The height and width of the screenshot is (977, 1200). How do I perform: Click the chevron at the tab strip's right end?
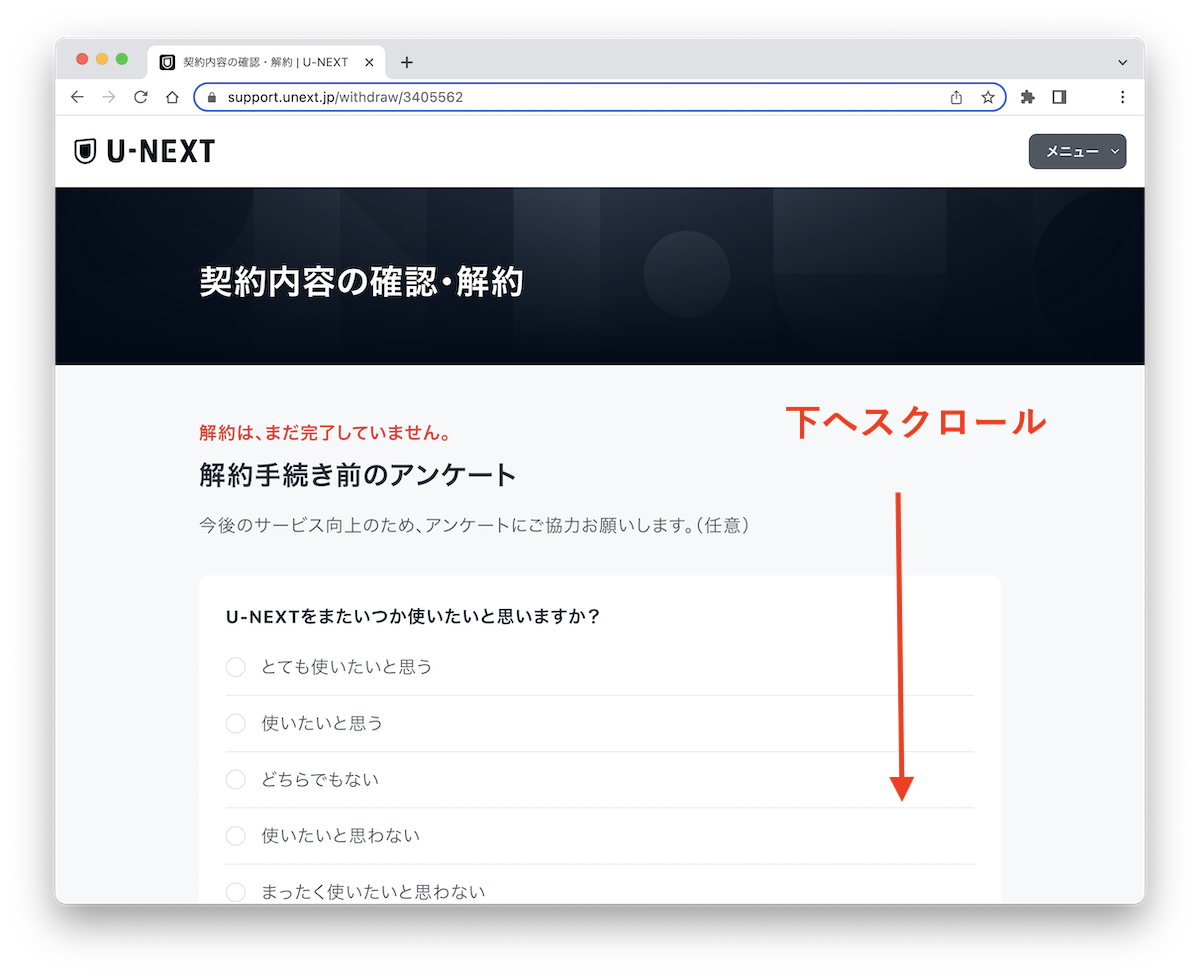point(1125,62)
